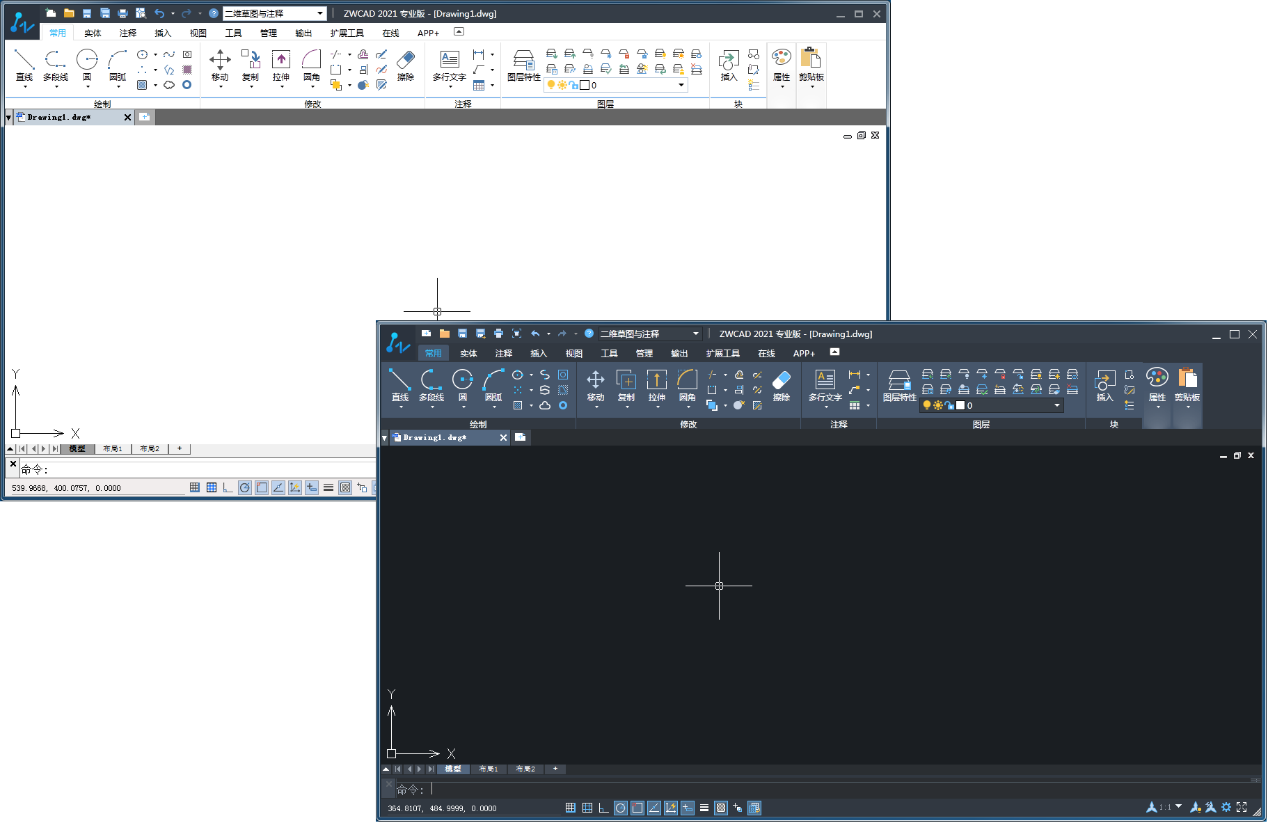Click the 扩展工具 ribbon tab

pos(724,353)
